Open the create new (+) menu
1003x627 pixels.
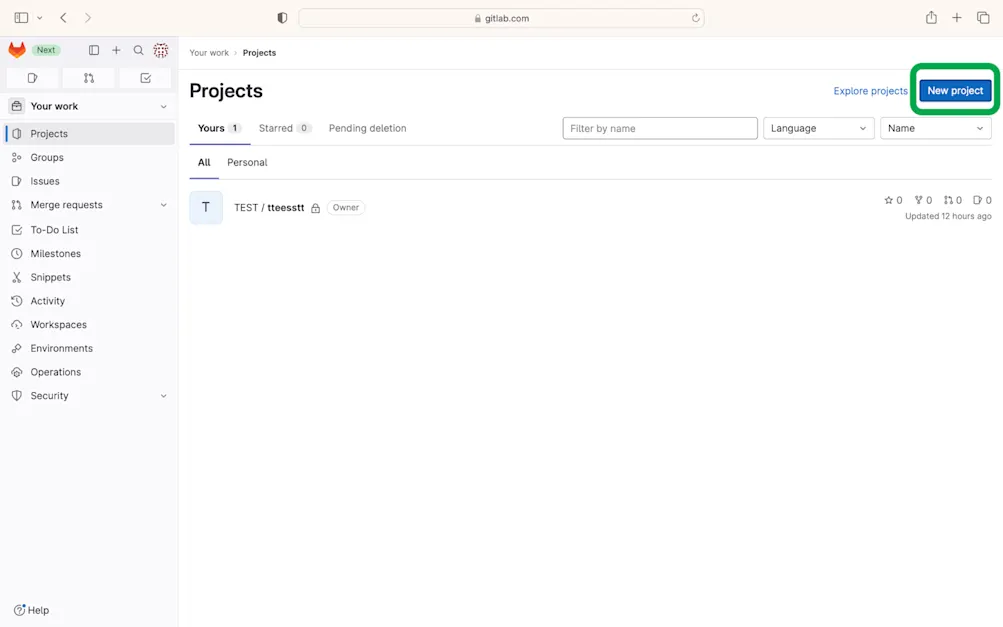pos(115,49)
